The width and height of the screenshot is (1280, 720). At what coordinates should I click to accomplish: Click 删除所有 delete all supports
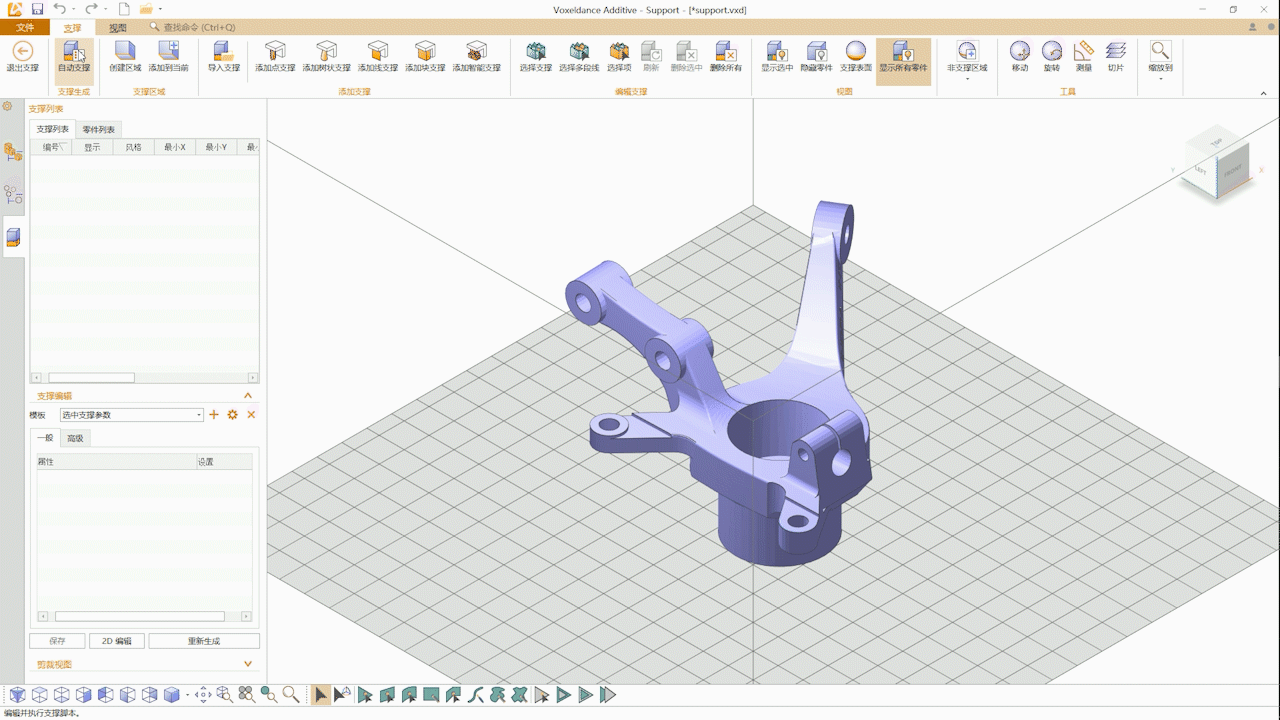click(725, 57)
